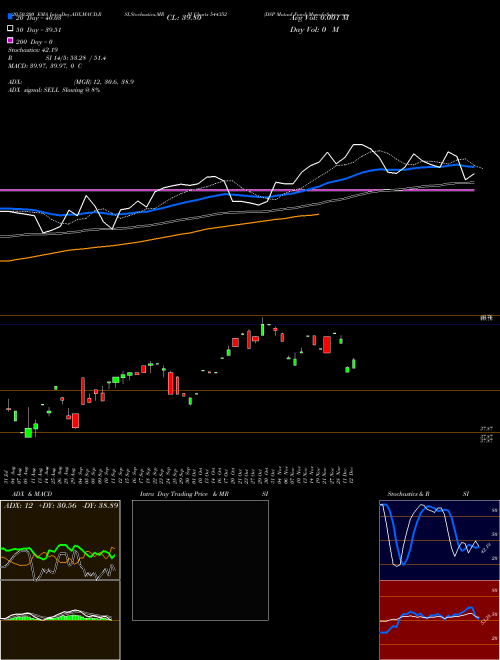Select the '200 Day = 0' legend text
The width and height of the screenshot is (500, 660).
tap(35, 42)
